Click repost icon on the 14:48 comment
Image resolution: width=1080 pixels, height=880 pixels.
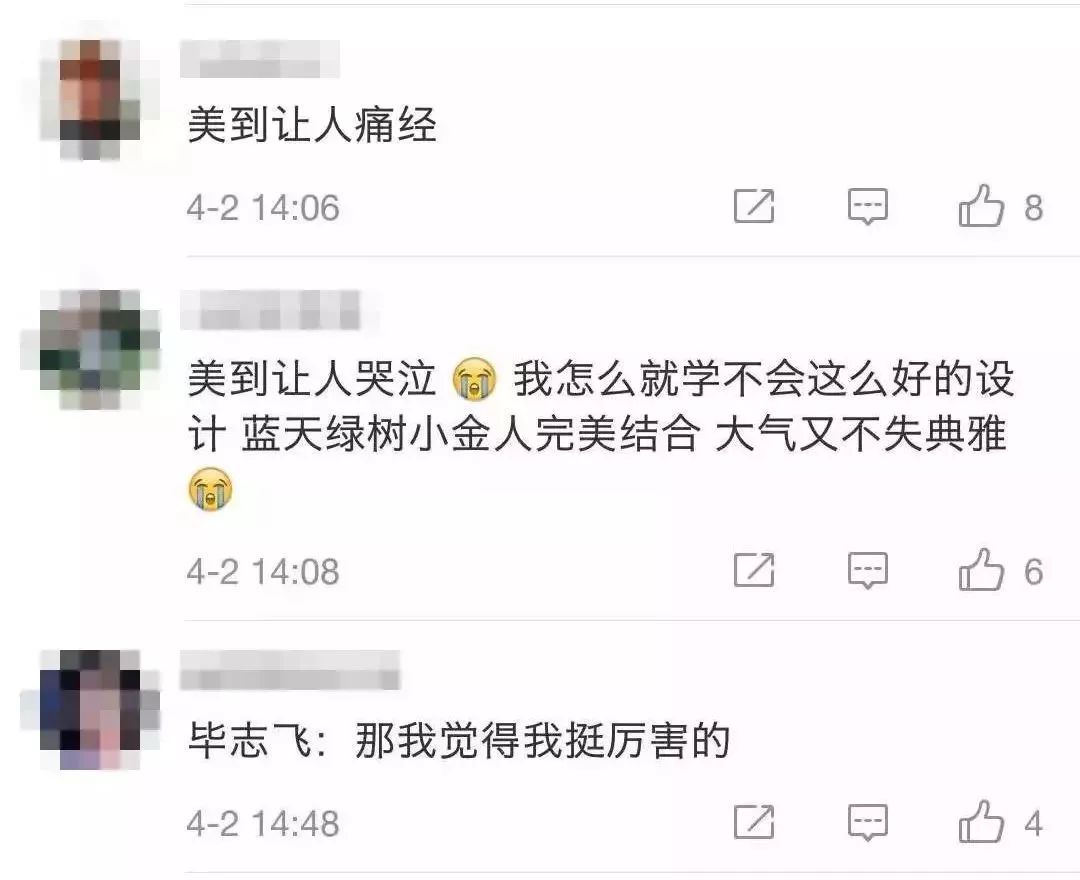pos(754,821)
